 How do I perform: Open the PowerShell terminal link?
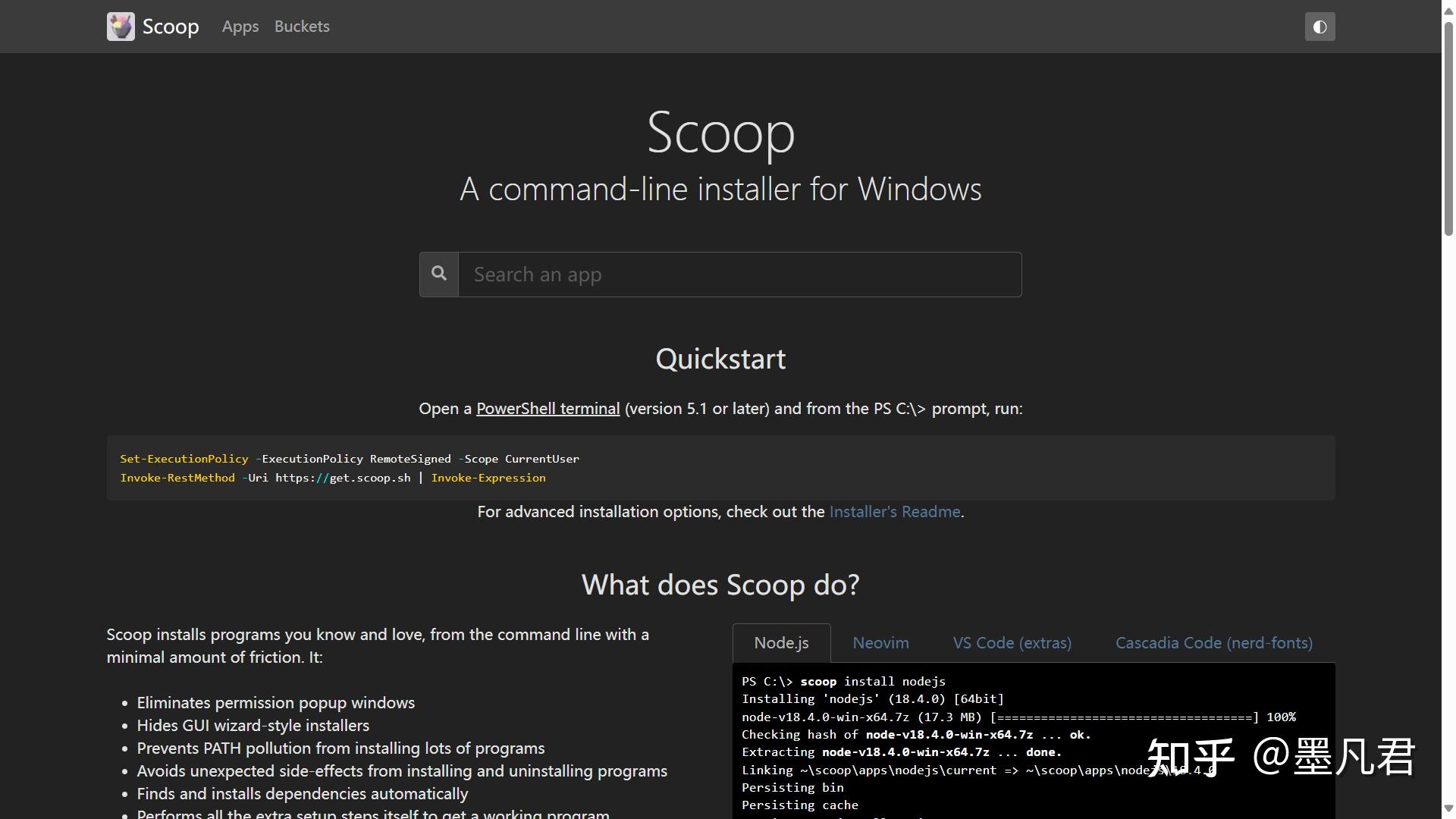point(547,408)
